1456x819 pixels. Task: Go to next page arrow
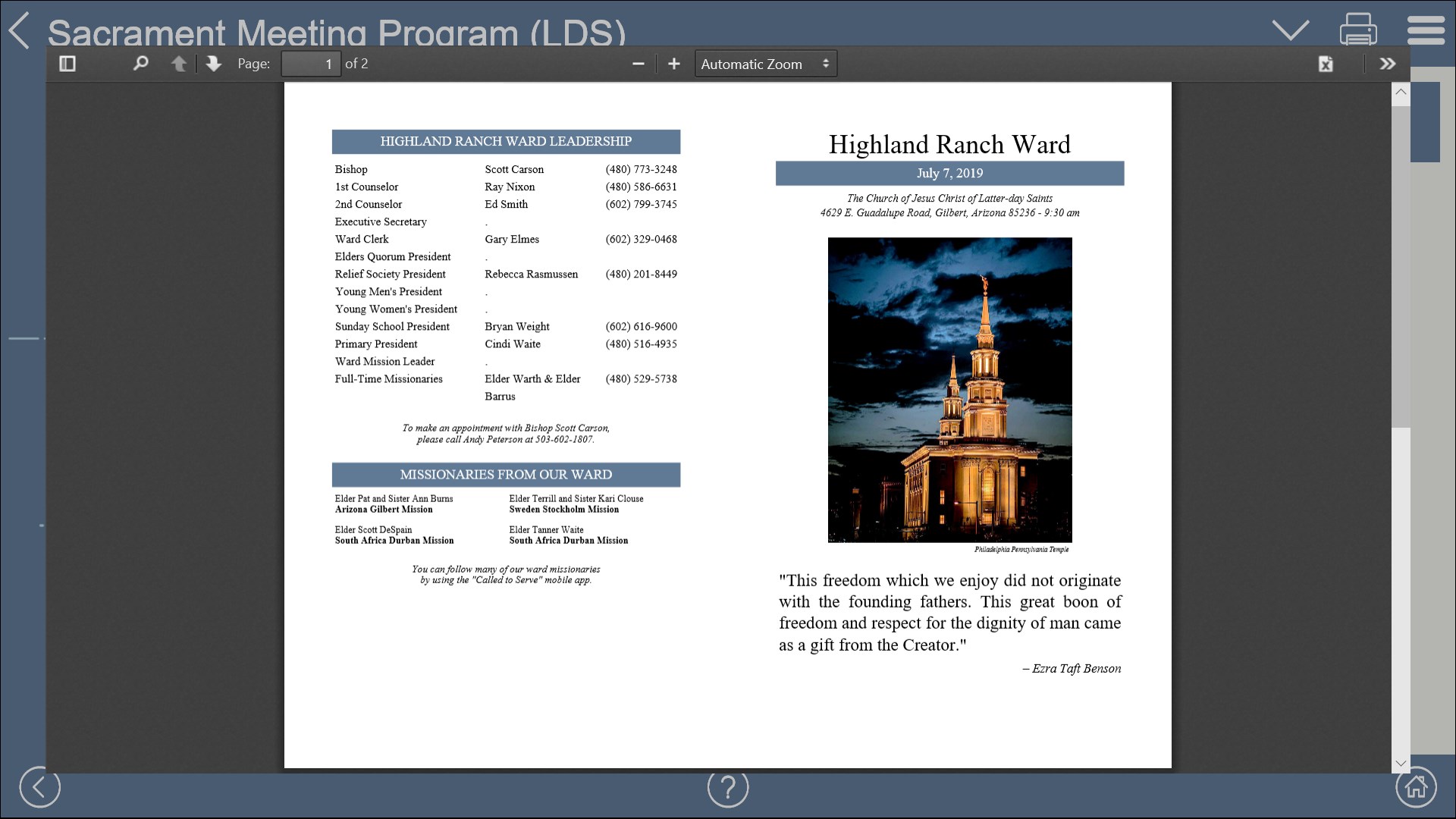point(214,64)
